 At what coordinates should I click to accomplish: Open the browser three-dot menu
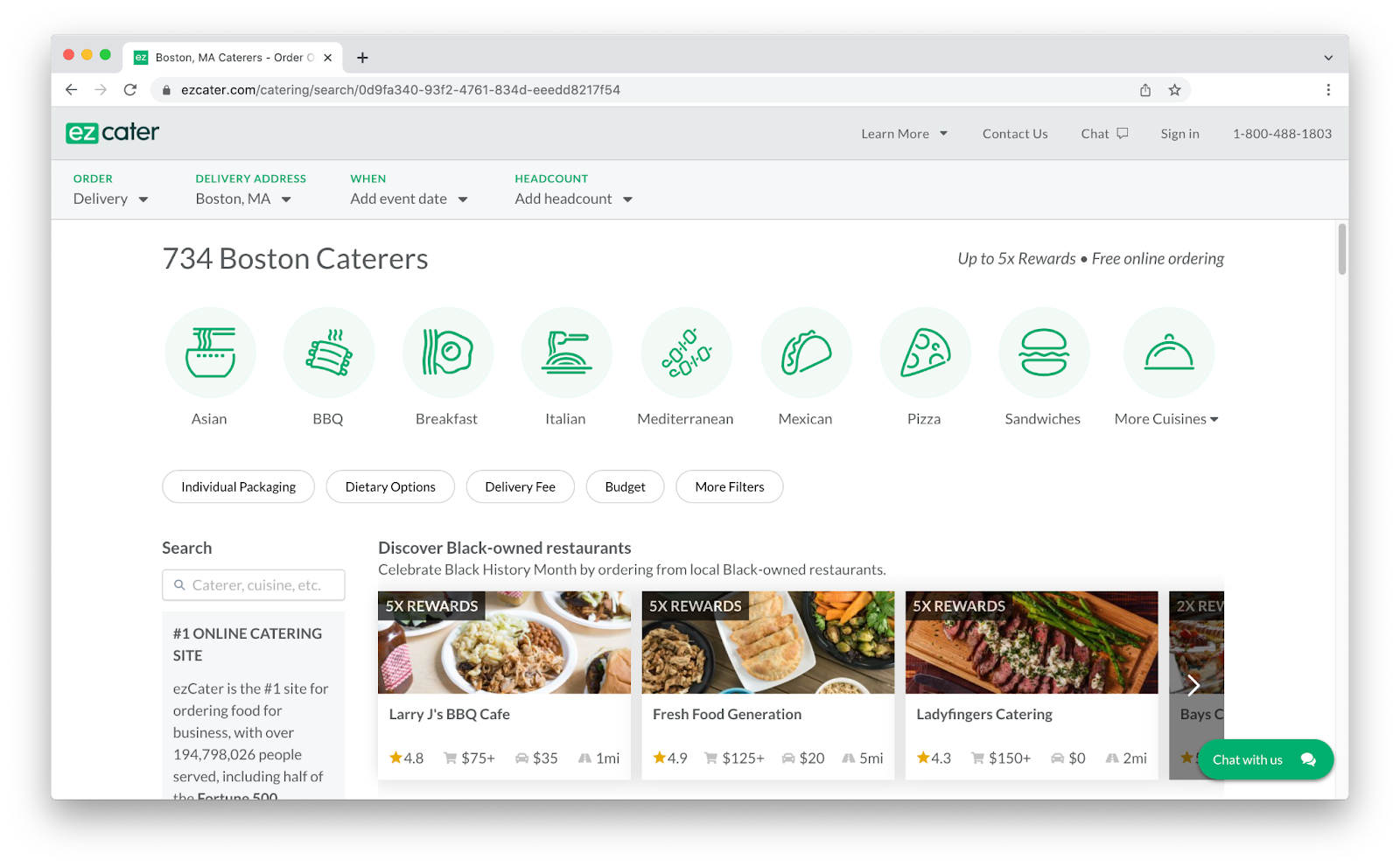(1328, 90)
